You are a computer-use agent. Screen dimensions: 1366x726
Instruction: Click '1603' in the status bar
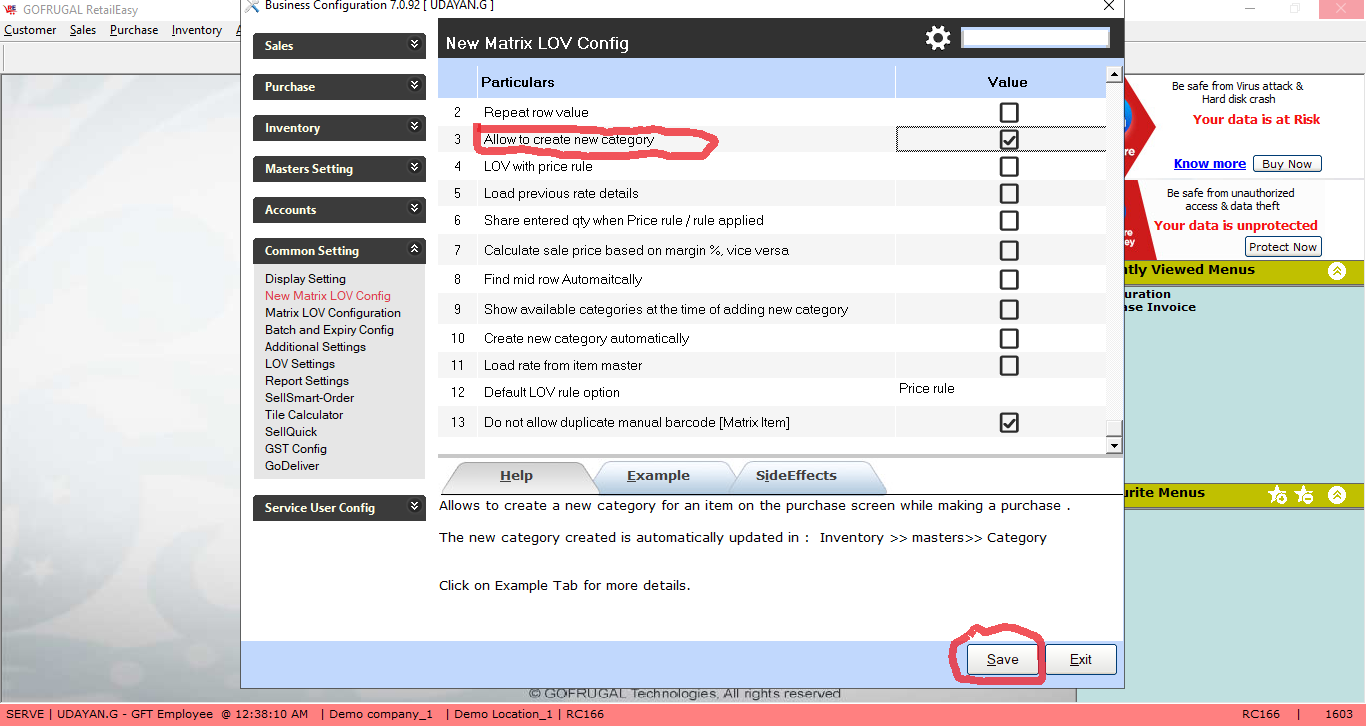1339,715
